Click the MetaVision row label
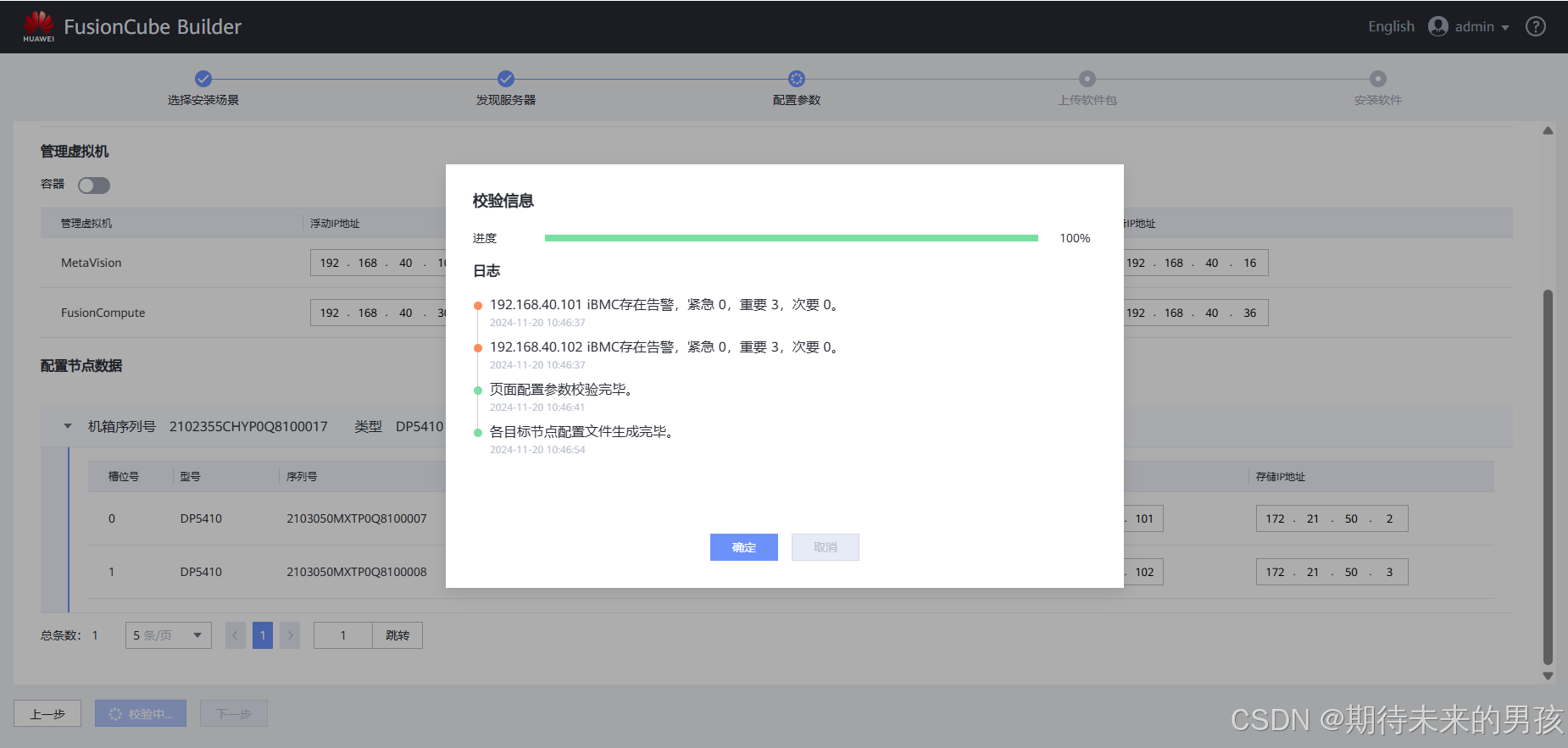1568x748 pixels. (x=92, y=263)
